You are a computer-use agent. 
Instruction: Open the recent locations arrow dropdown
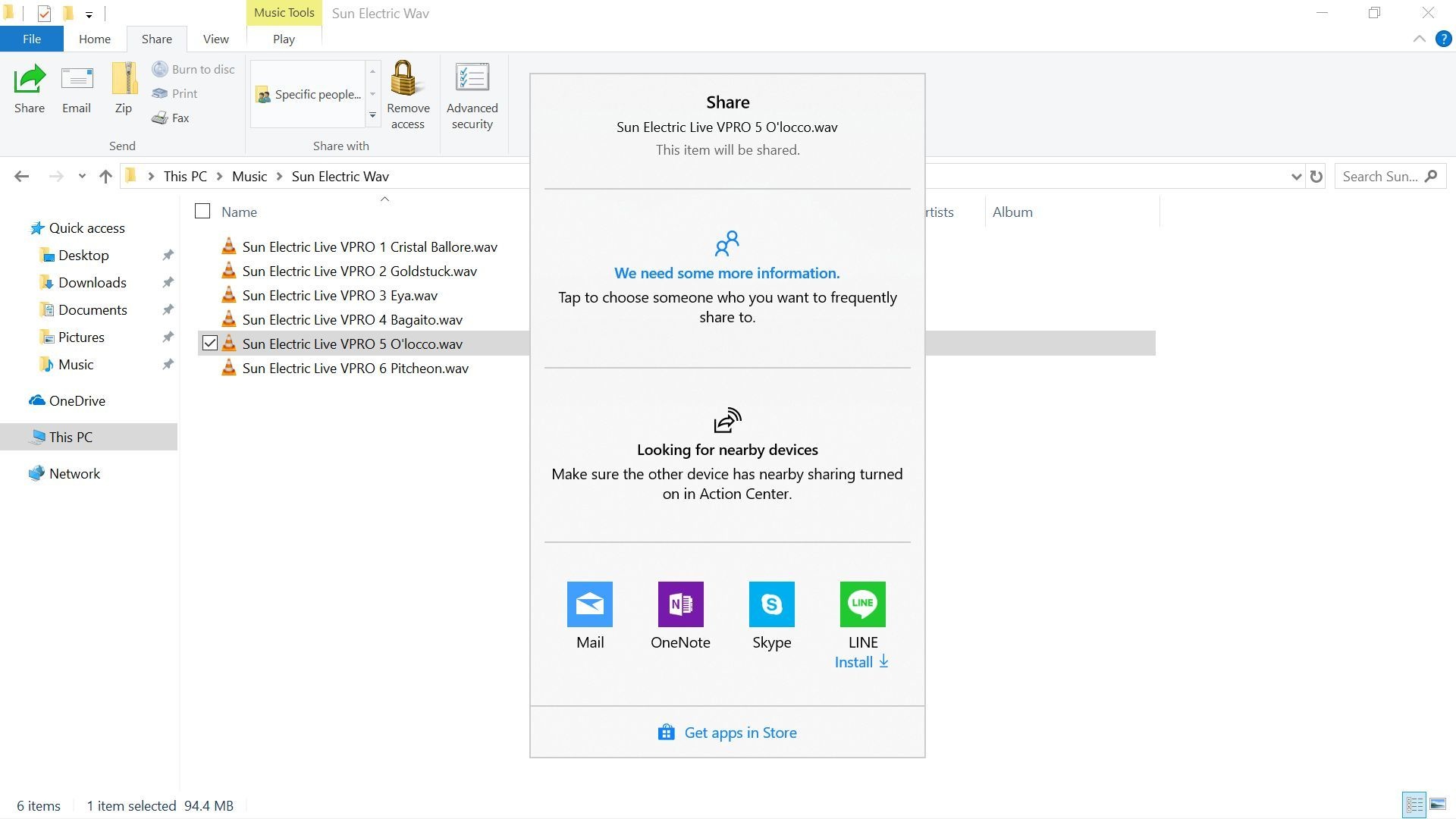(82, 177)
